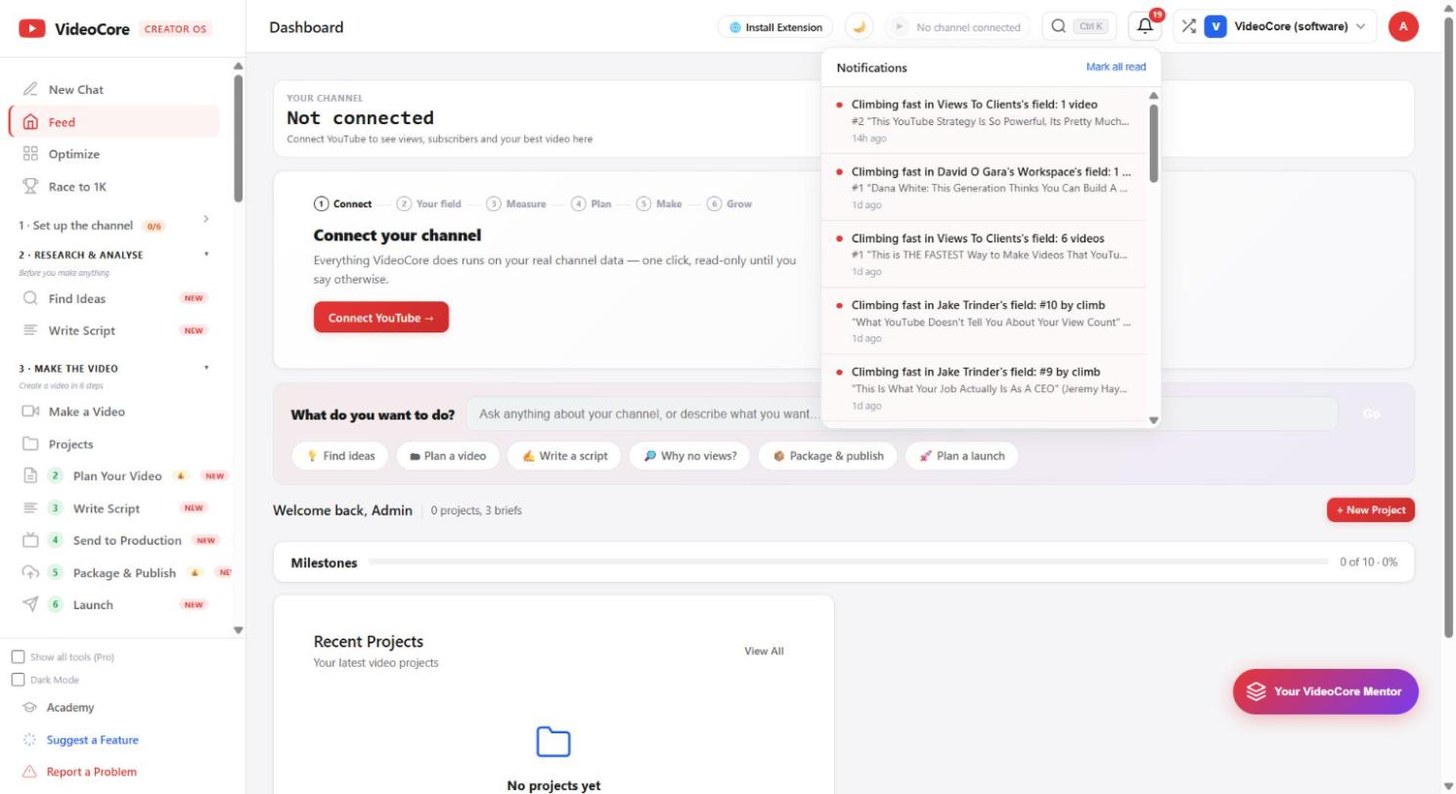The image size is (1456, 794).
Task: Click the Academy graduation cap icon
Action: tap(30, 707)
